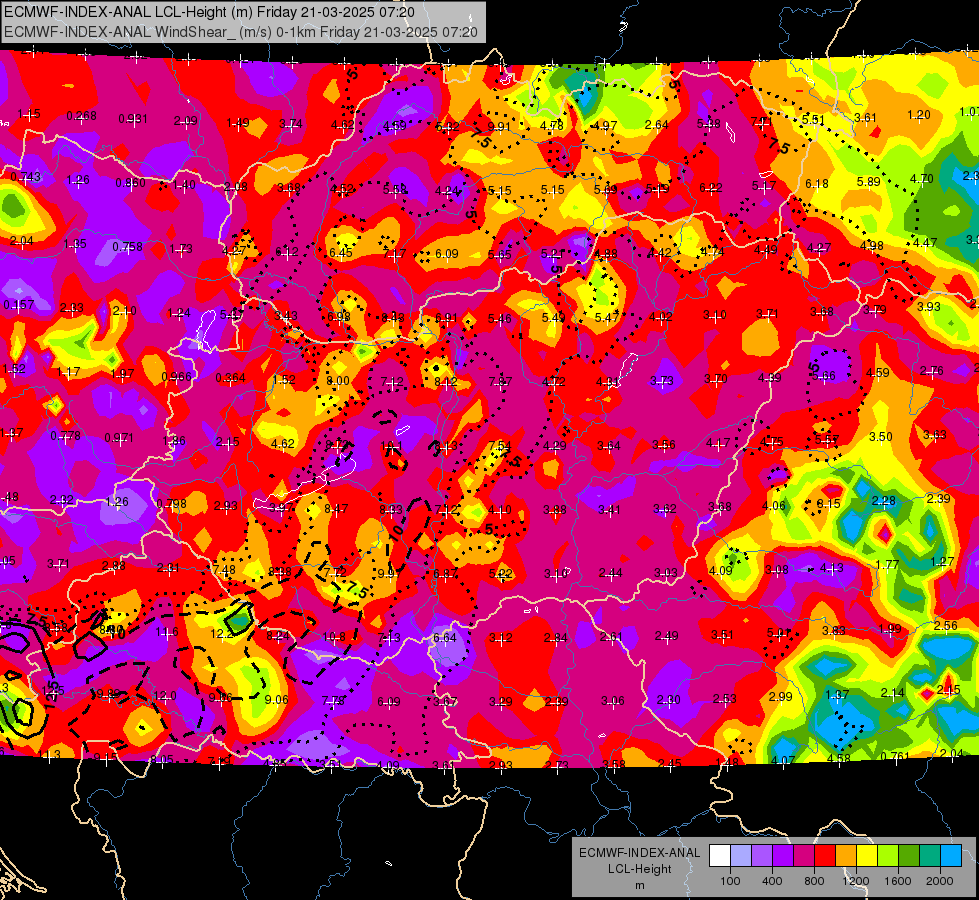Click the orange swatch in the legend

[846, 856]
